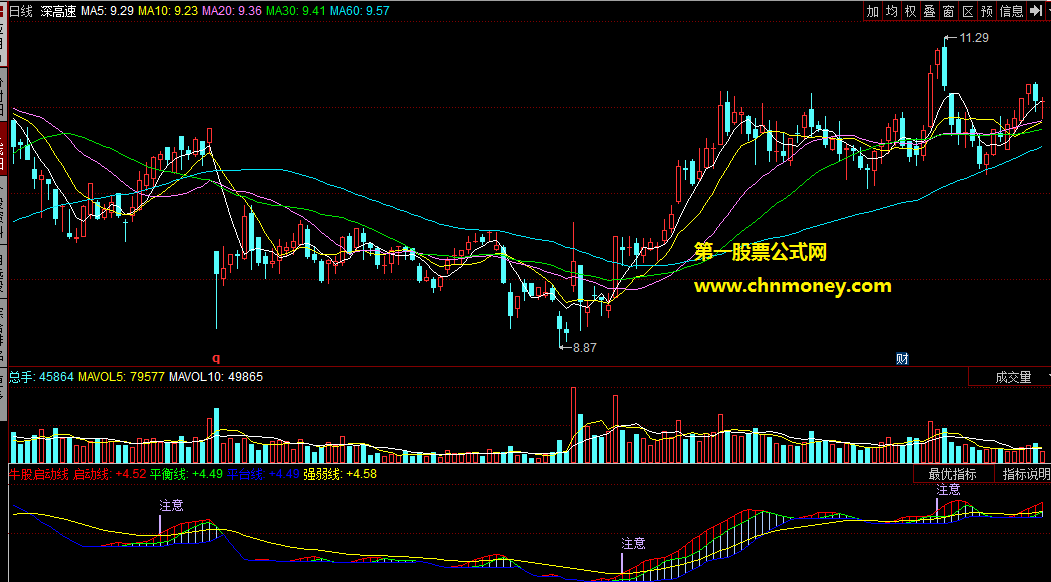
Task: Click the MA10: 9.23 label
Action: tap(167, 11)
